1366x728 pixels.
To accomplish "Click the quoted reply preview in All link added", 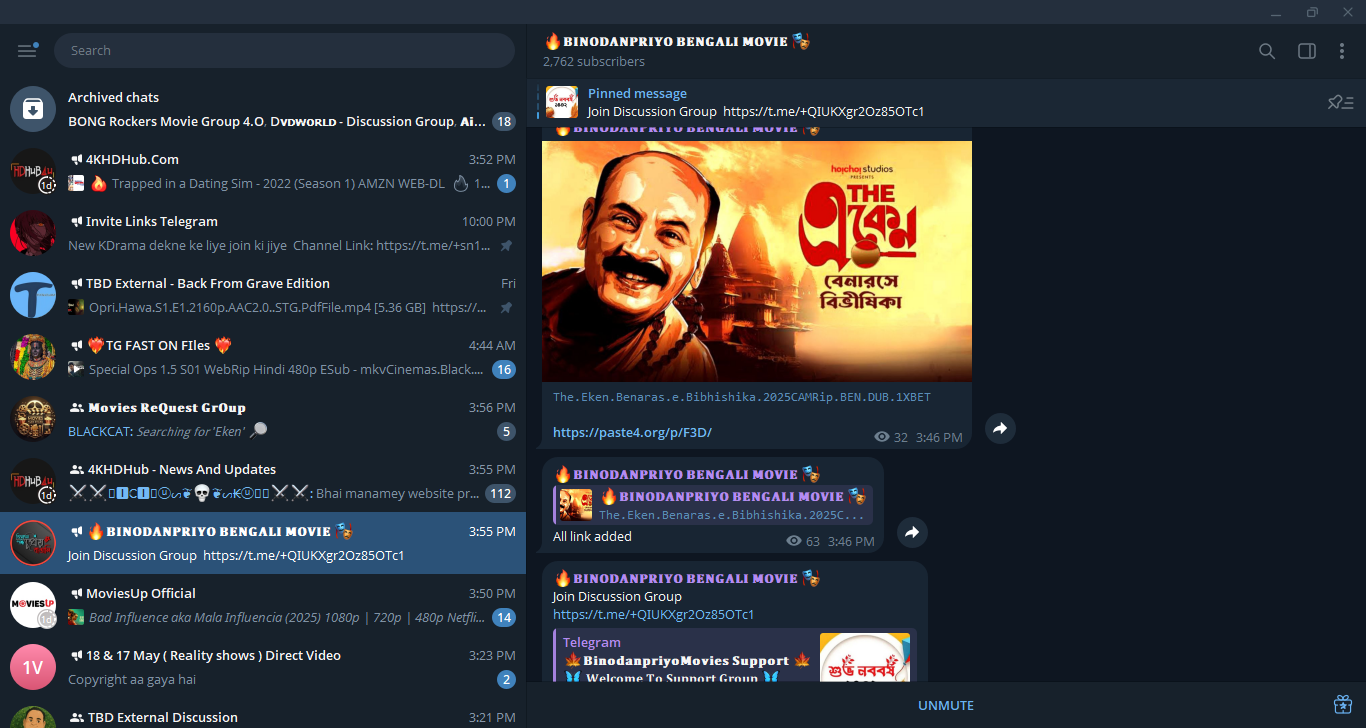I will pyautogui.click(x=713, y=505).
